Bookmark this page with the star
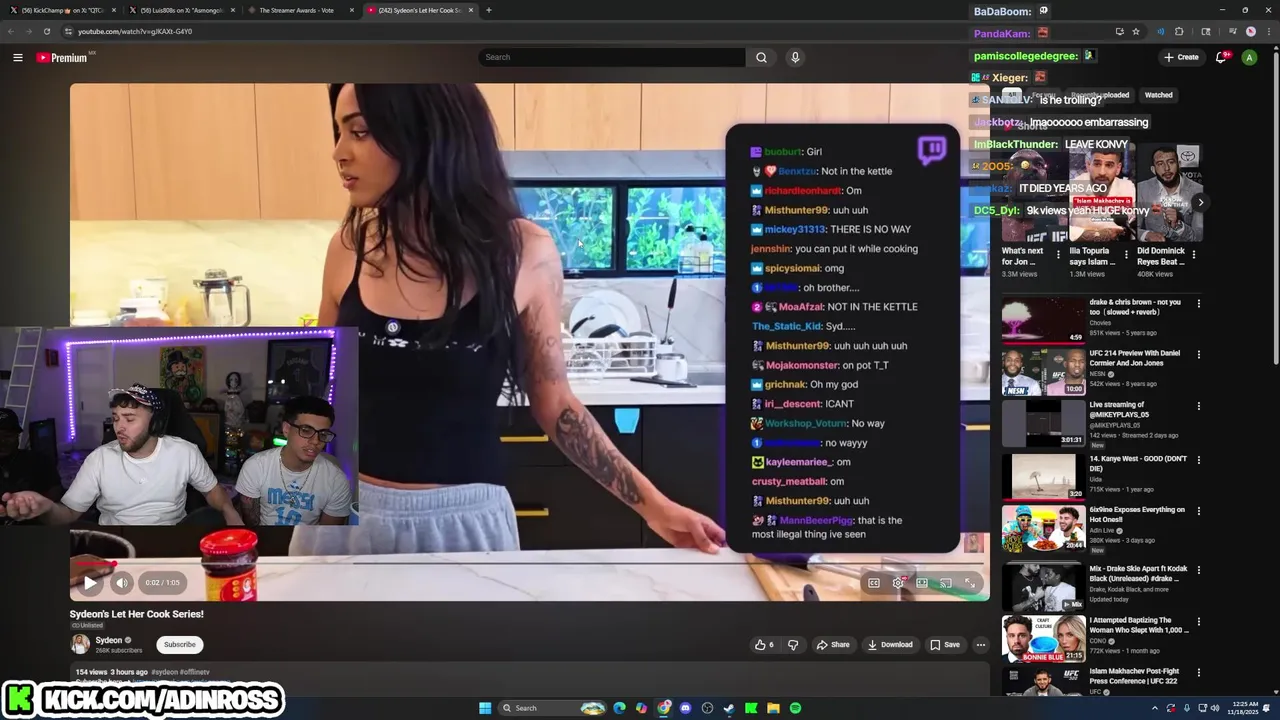The width and height of the screenshot is (1280, 720). [1136, 31]
